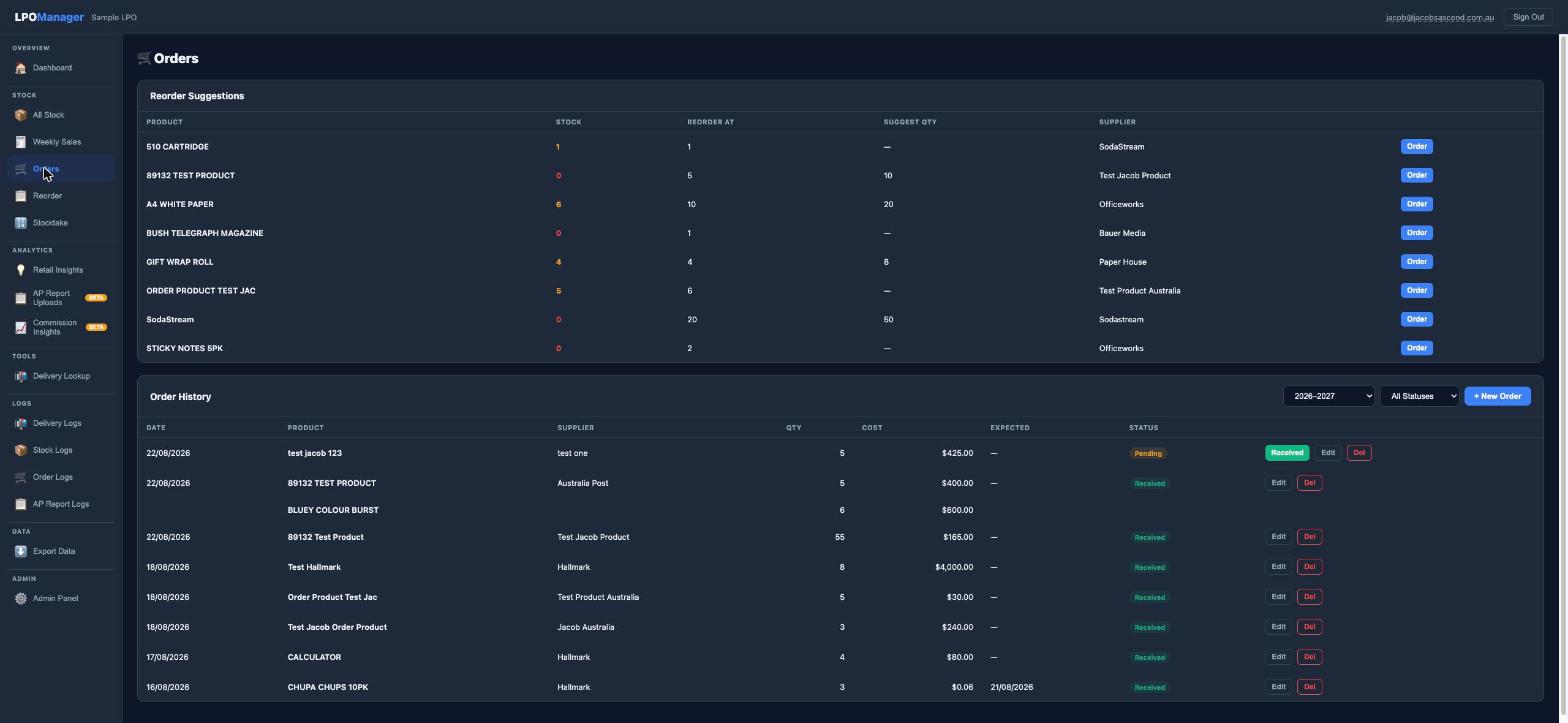This screenshot has height=723, width=1568.
Task: Order the A4 WHITE PAPER product
Action: [x=1416, y=204]
